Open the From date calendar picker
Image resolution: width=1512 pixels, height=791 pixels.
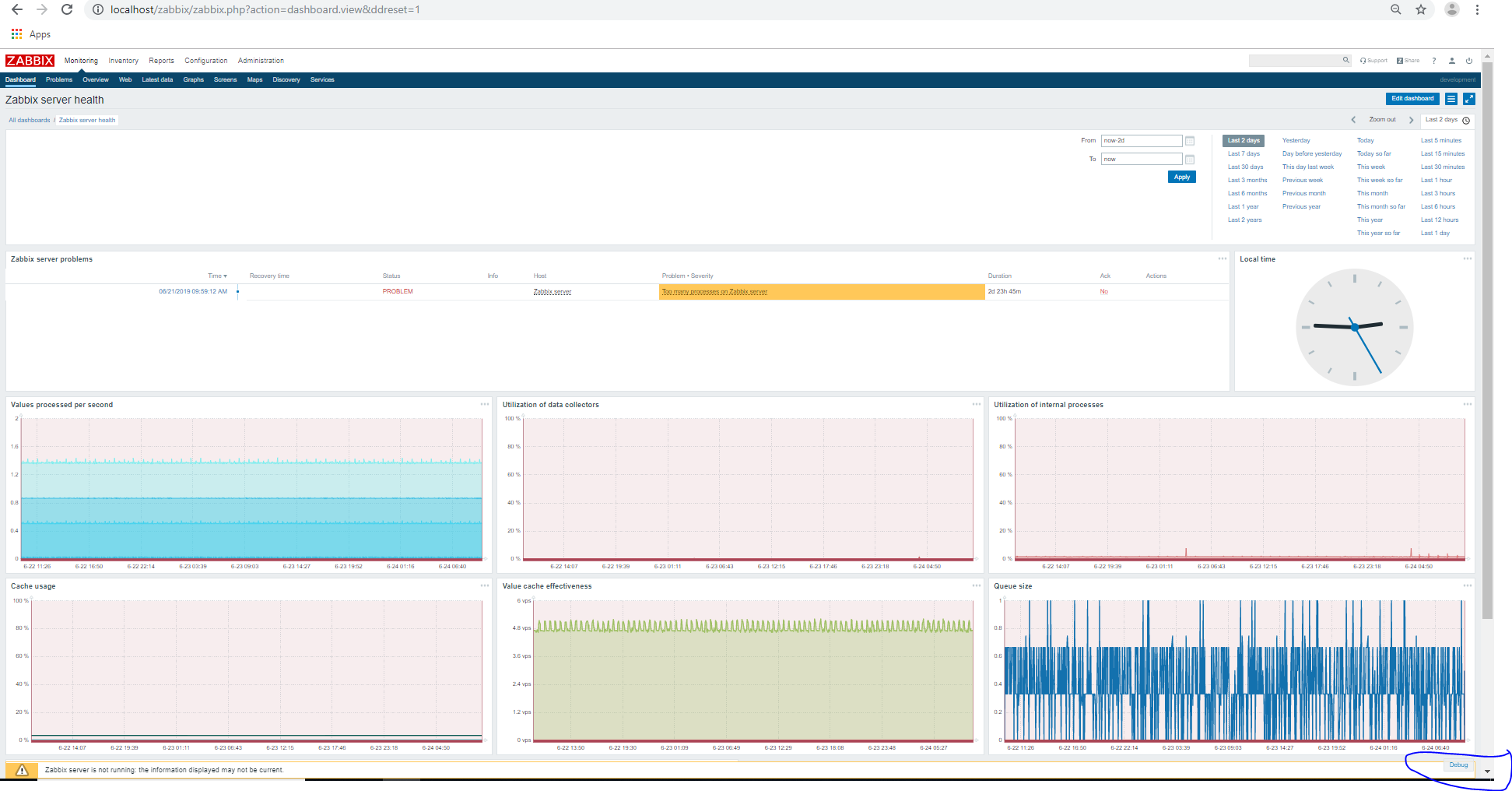point(1190,141)
